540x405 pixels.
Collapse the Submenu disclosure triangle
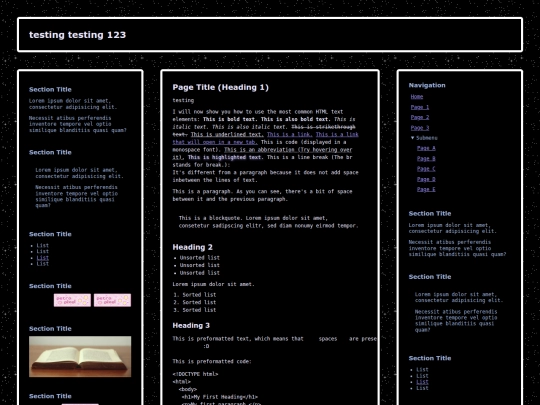(413, 138)
